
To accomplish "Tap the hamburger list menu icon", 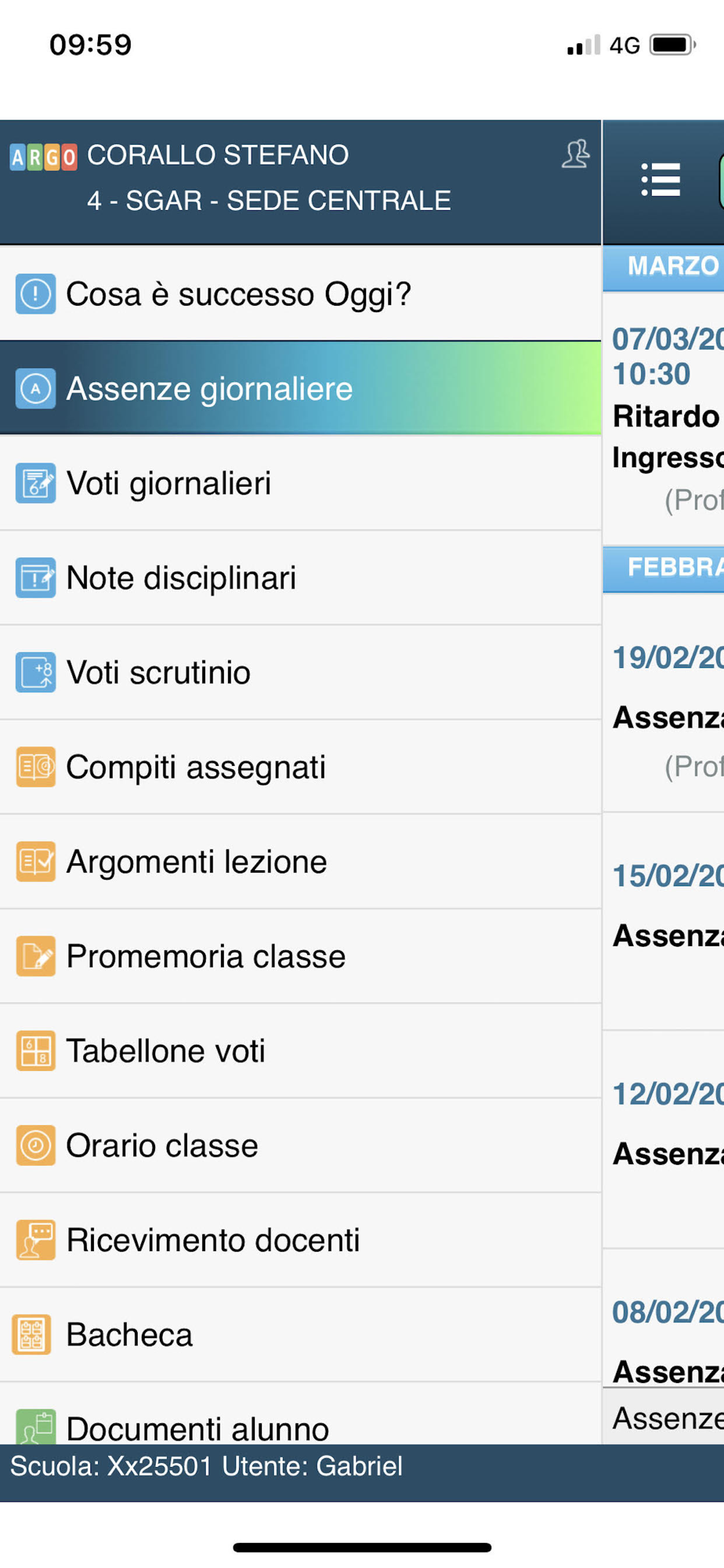I will [x=660, y=180].
